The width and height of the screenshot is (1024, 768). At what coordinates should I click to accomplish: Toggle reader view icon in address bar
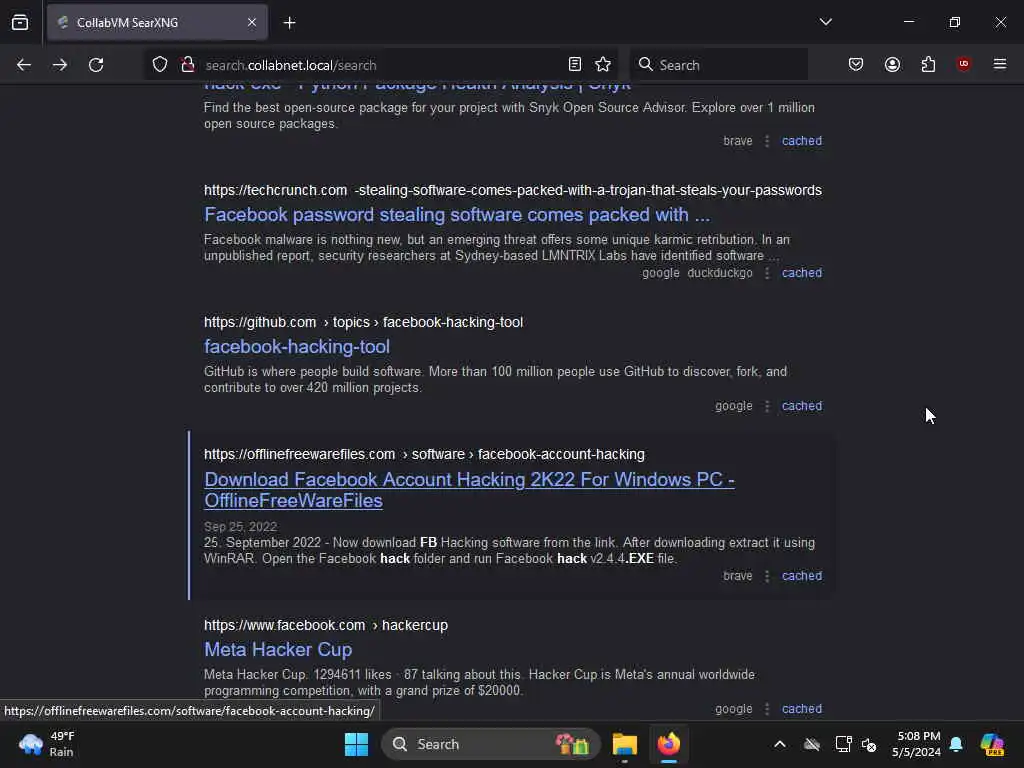click(x=575, y=64)
